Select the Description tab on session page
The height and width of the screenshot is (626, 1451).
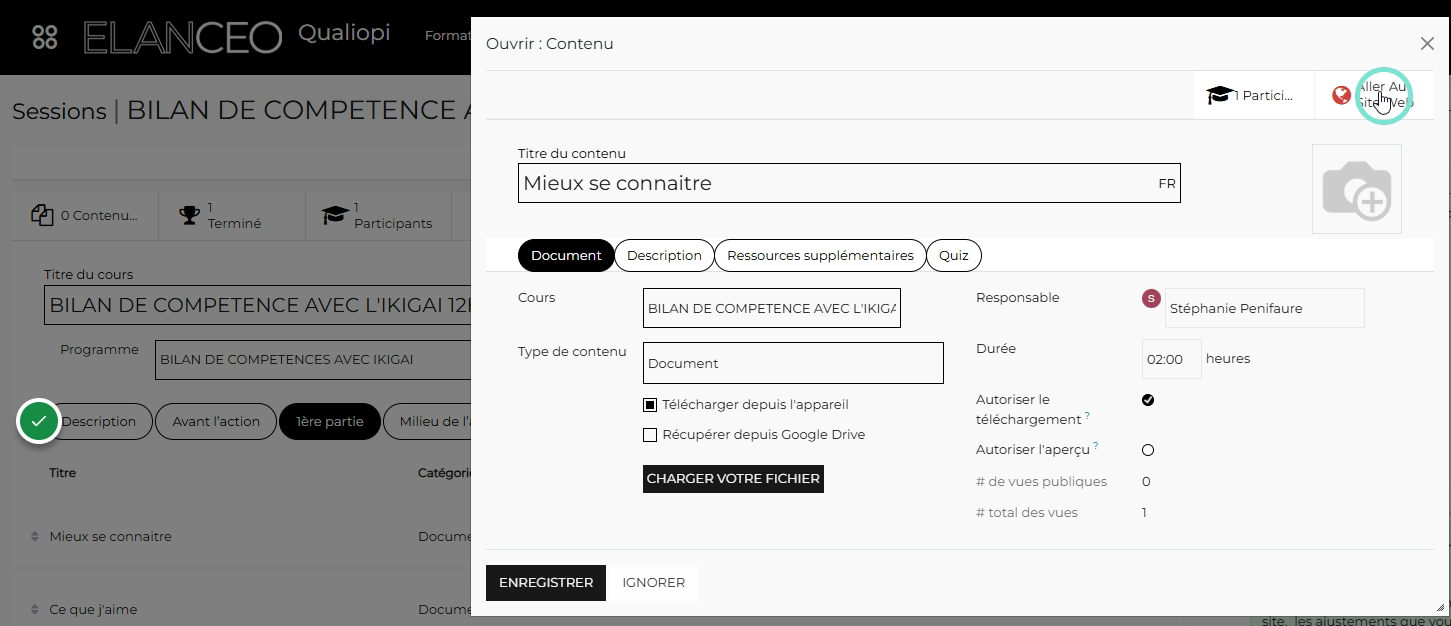[98, 421]
